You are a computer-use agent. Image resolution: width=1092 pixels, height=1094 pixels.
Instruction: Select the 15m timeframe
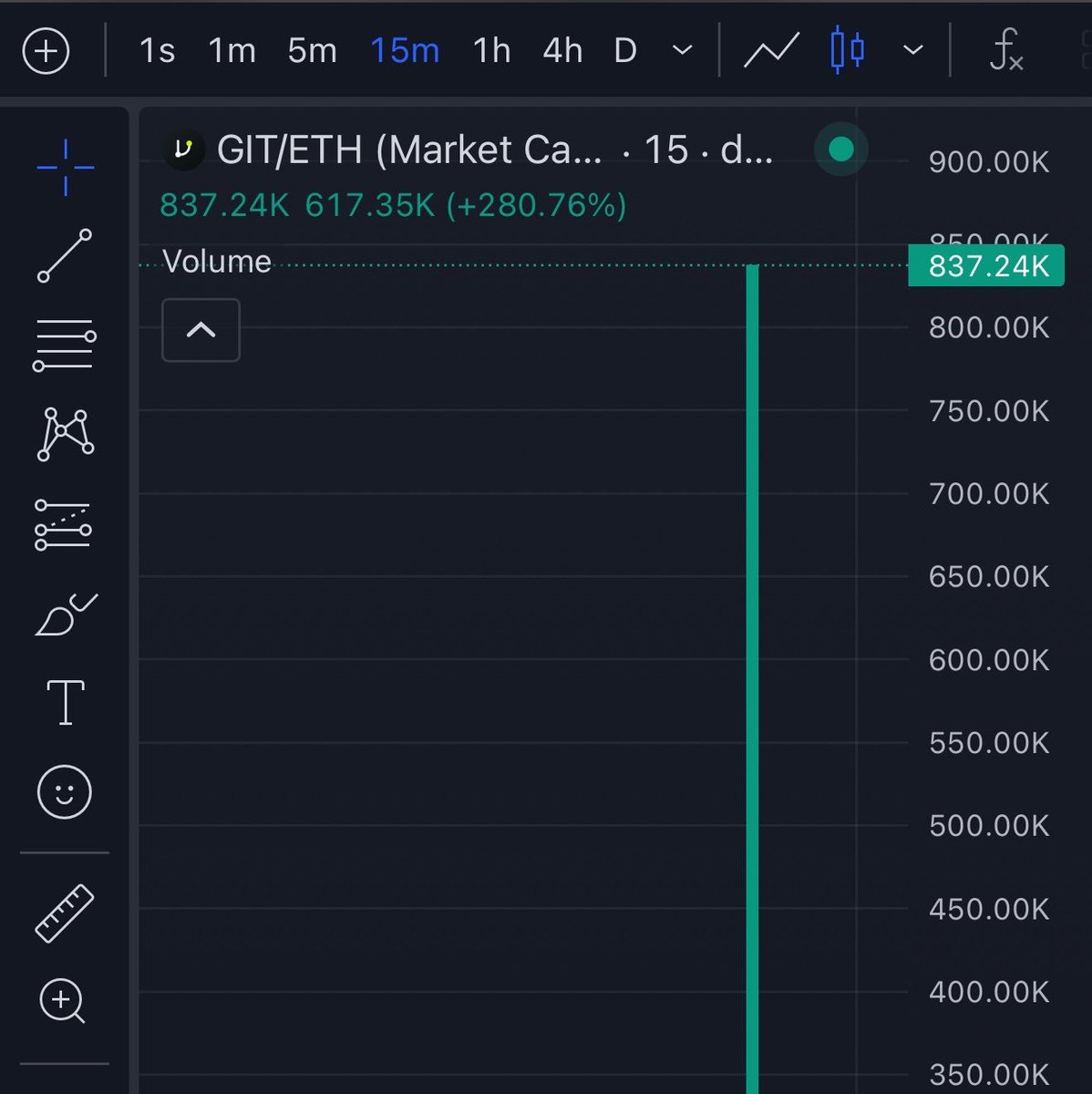pyautogui.click(x=405, y=51)
